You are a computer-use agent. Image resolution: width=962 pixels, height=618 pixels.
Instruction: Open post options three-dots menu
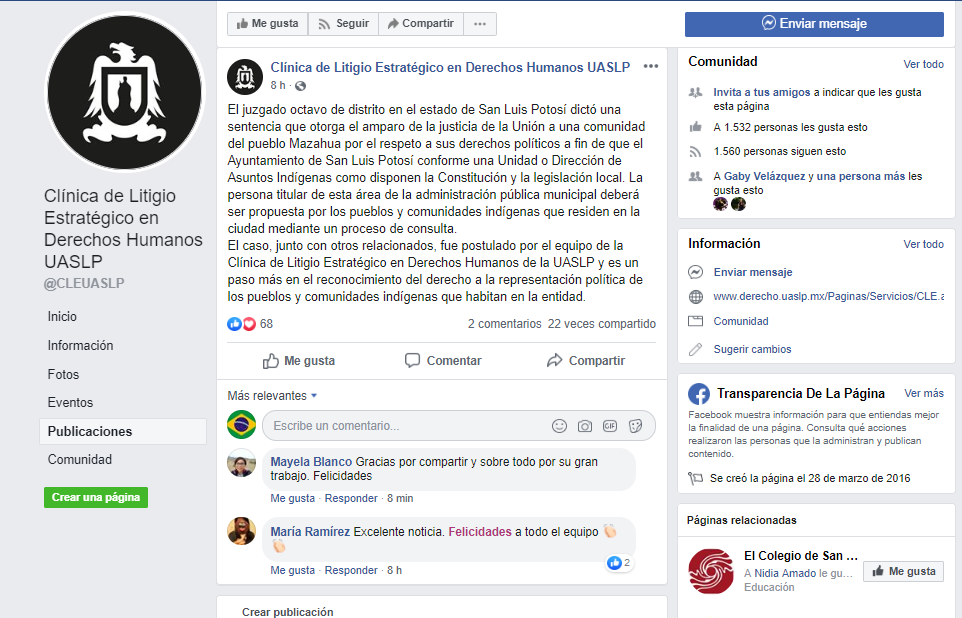coord(651,66)
